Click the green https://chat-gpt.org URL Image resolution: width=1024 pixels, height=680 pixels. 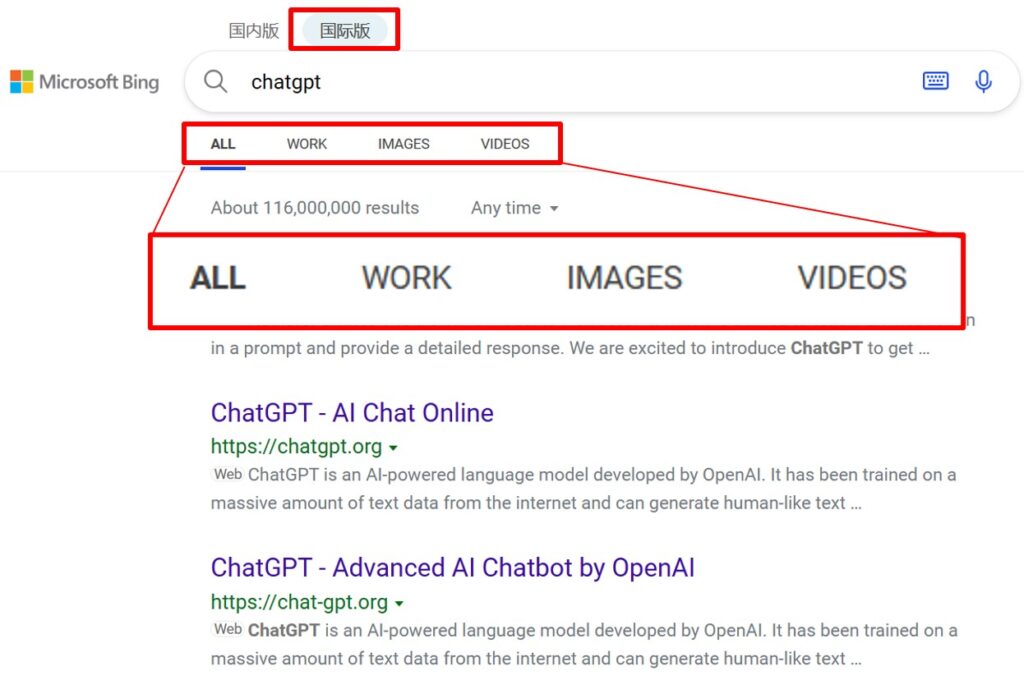pyautogui.click(x=299, y=602)
